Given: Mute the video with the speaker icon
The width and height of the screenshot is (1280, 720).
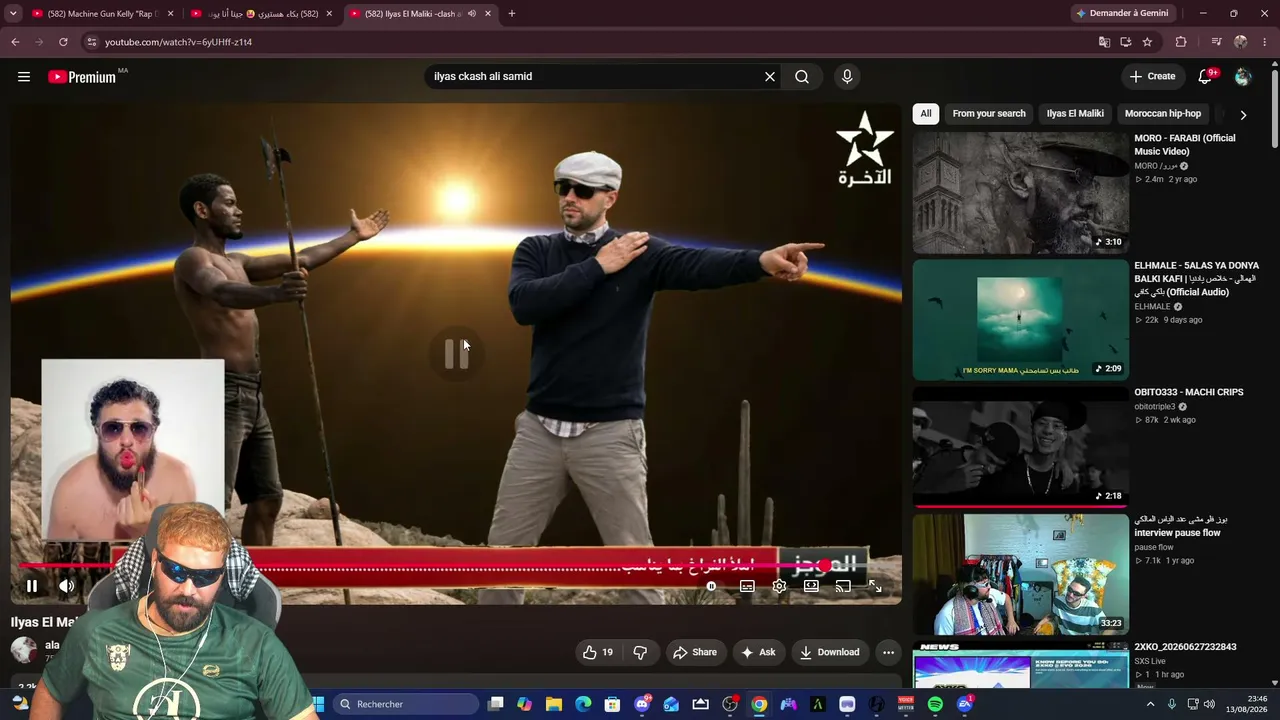Looking at the screenshot, I should (66, 587).
